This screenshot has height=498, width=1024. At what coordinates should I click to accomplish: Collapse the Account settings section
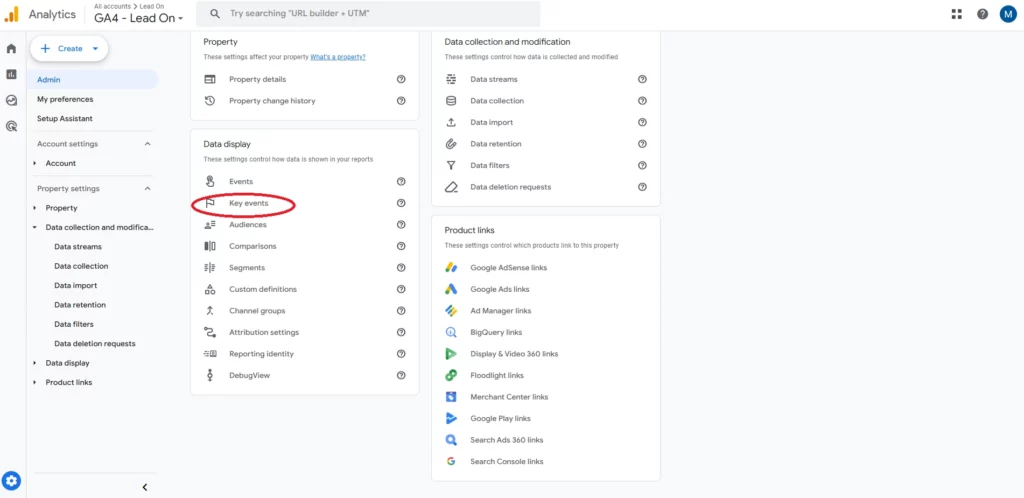pos(148,144)
